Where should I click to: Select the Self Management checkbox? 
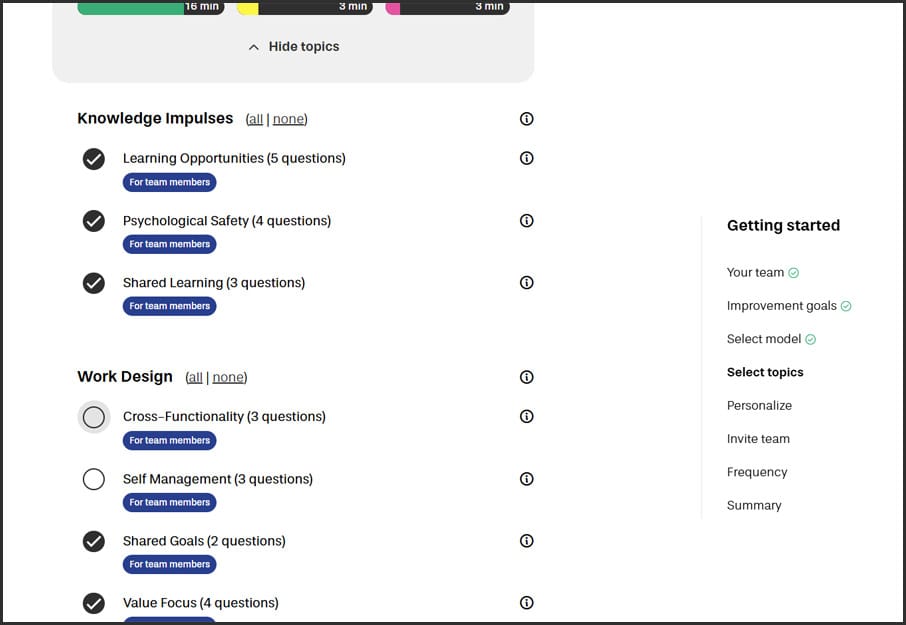pos(94,480)
